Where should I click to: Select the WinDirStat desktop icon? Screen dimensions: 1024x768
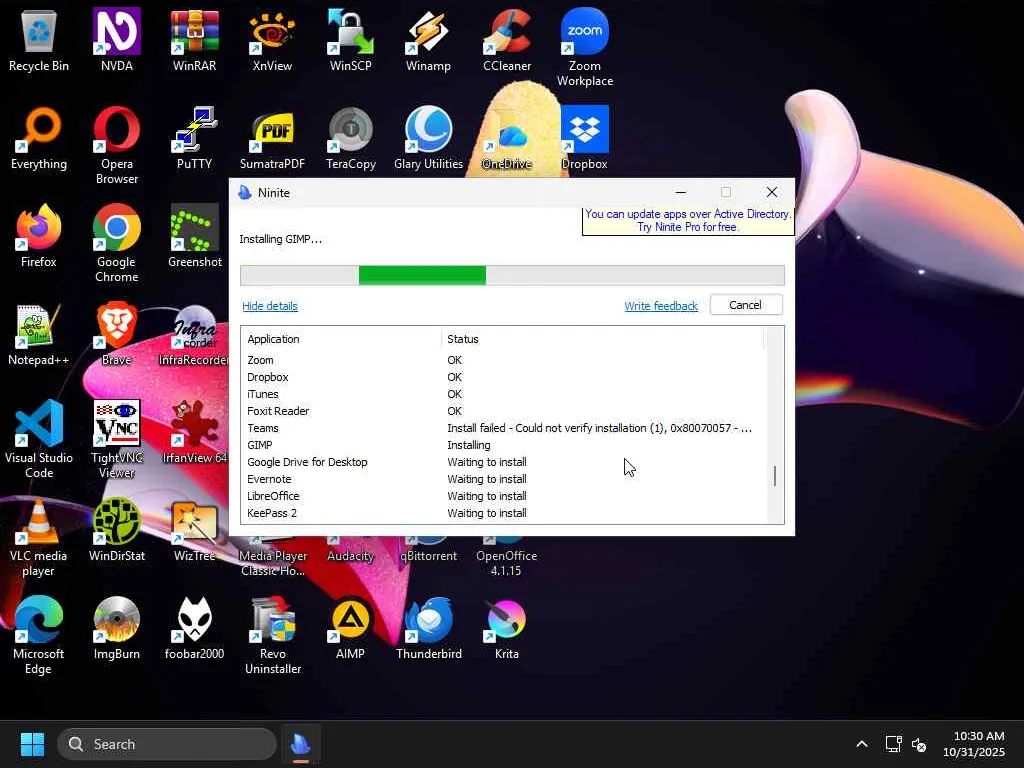(116, 530)
